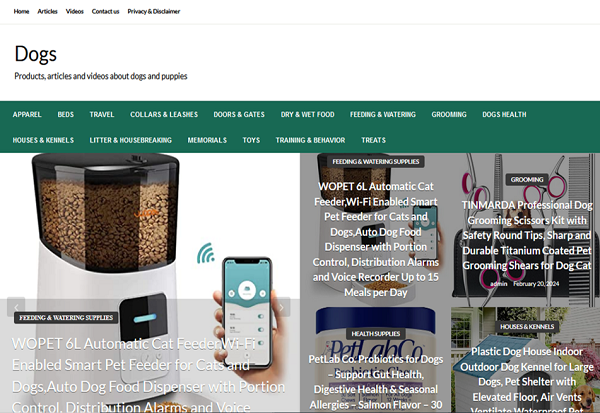Click admin author link on scissors card
The width and height of the screenshot is (600, 413).
point(499,284)
